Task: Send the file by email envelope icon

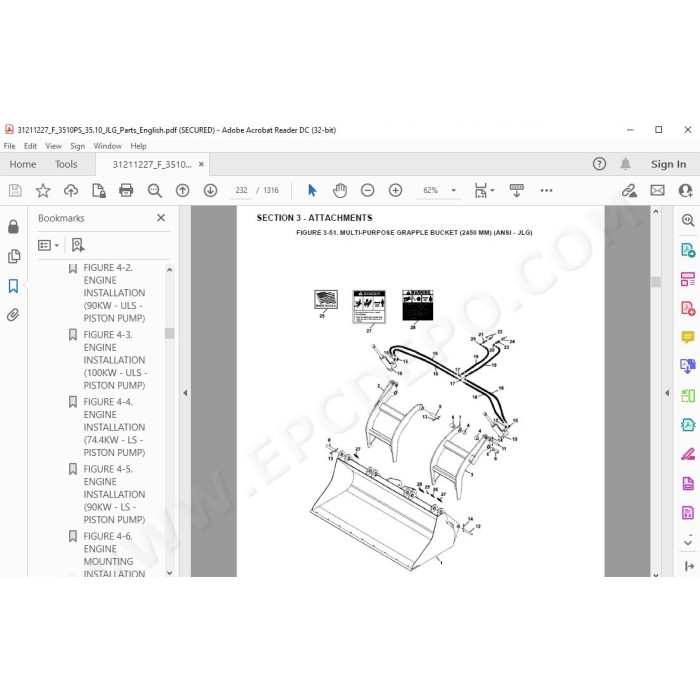Action: click(657, 191)
